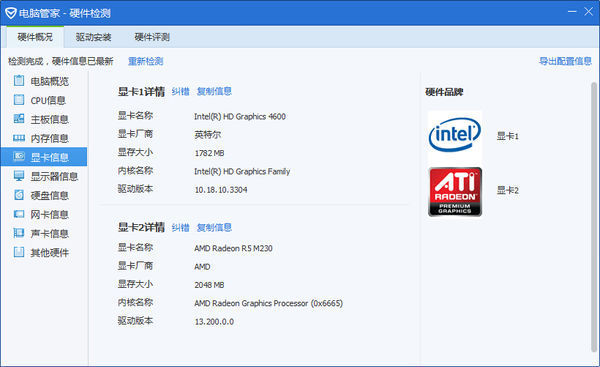
Task: Click the driver version 13.200.0.0
Action: (214, 321)
